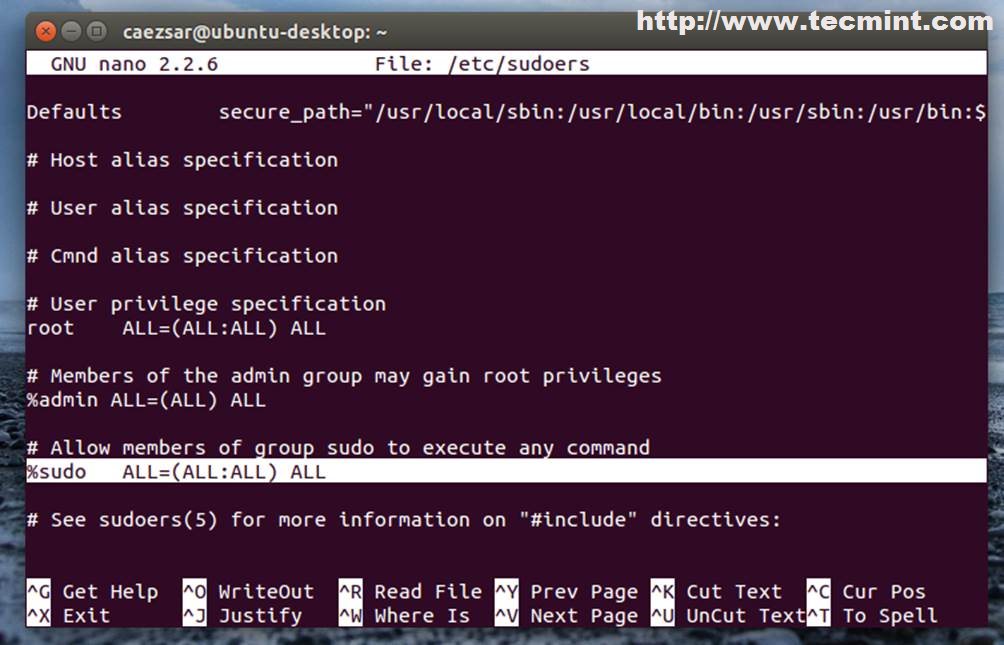
Task: Click the 'Allow members of group sudo' comment
Action: 338,448
